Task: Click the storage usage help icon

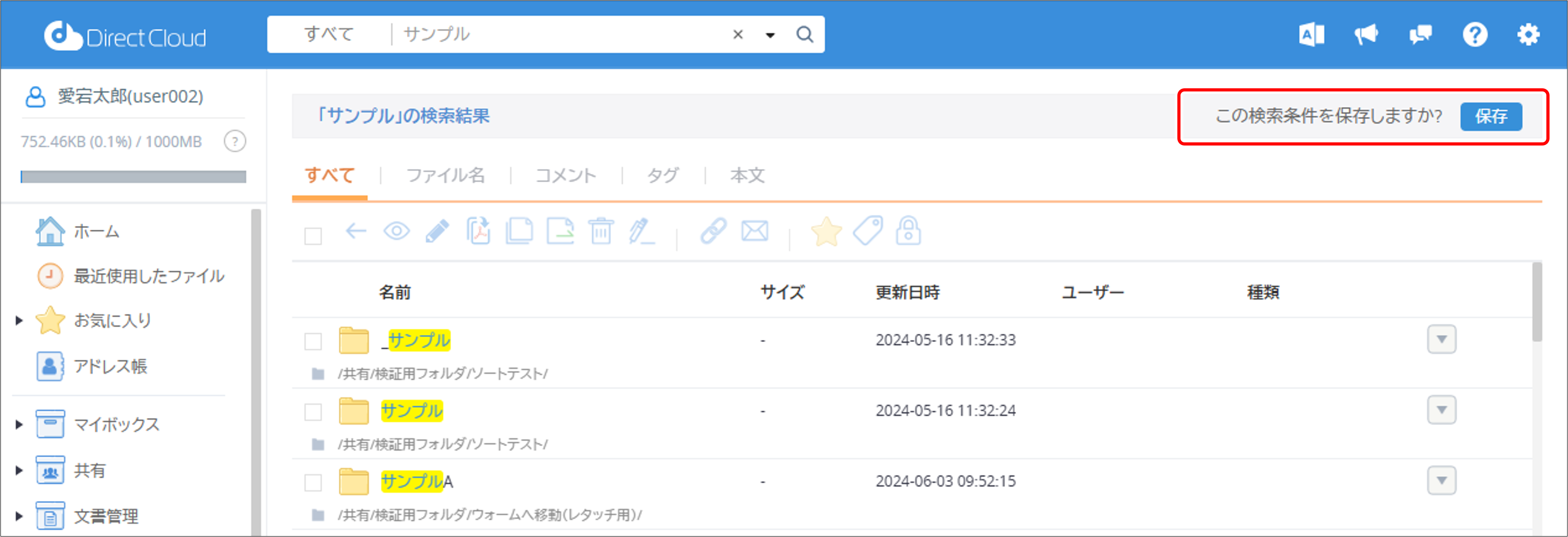Action: 235,141
